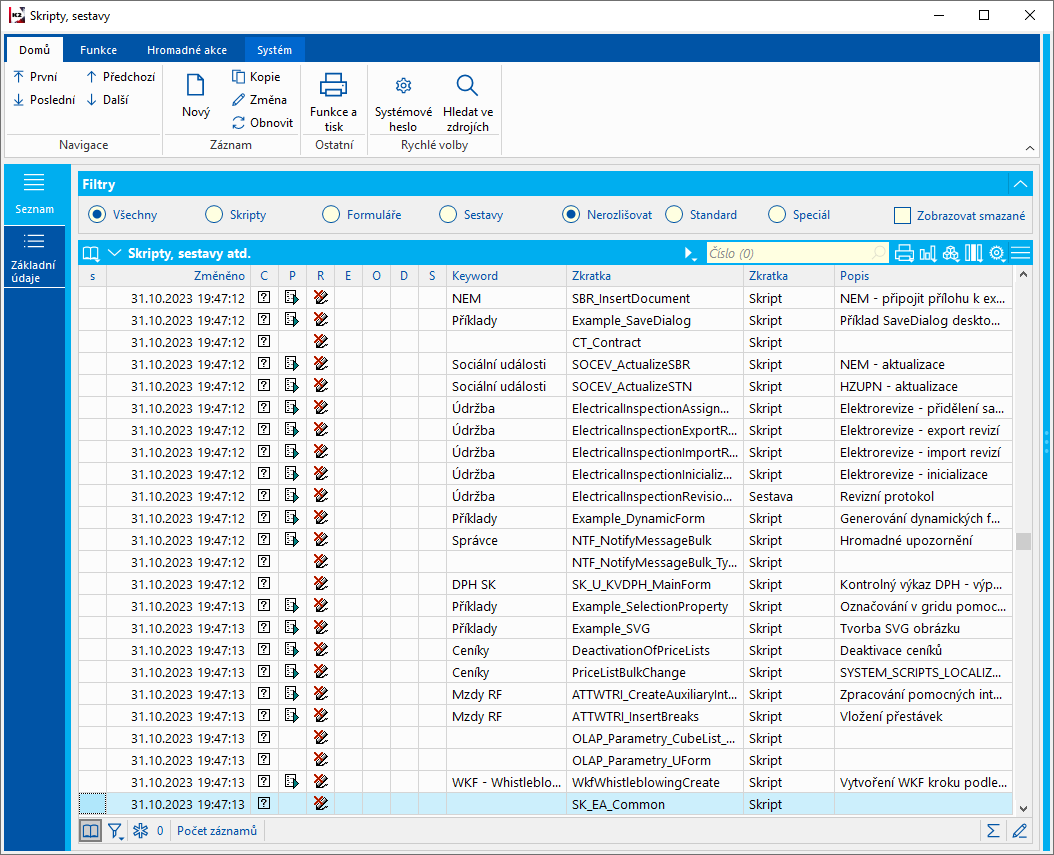Image resolution: width=1054 pixels, height=855 pixels.
Task: Open the grid settings gear dropdown
Action: coord(997,253)
